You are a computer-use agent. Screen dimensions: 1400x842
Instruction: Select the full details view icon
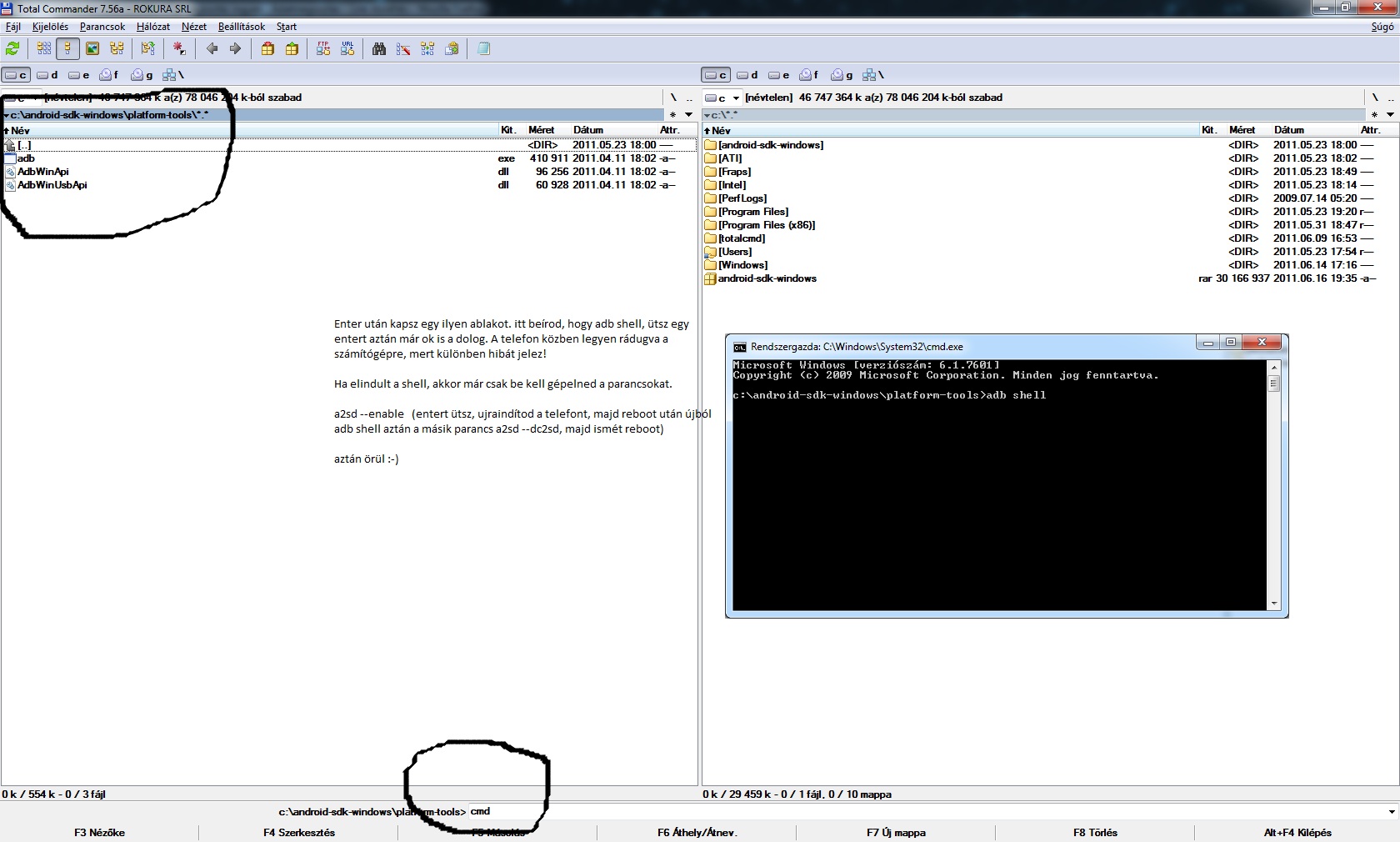click(68, 49)
